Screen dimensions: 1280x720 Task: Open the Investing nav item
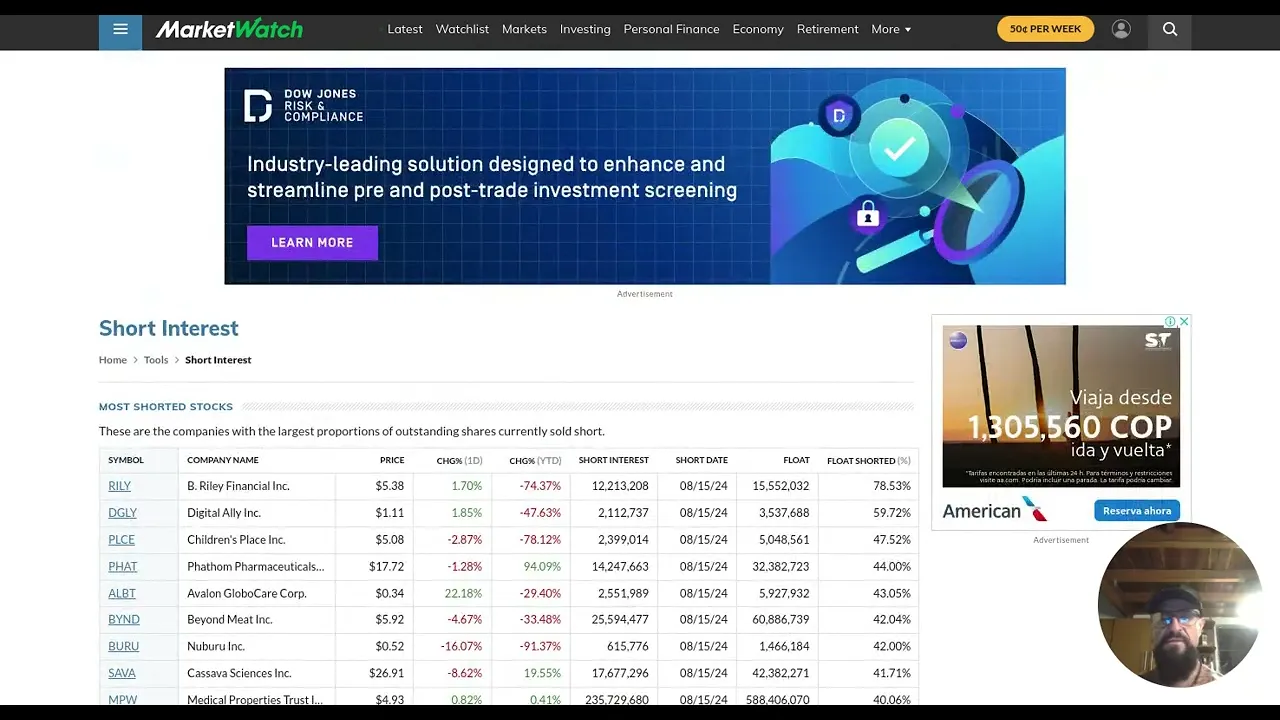point(585,29)
